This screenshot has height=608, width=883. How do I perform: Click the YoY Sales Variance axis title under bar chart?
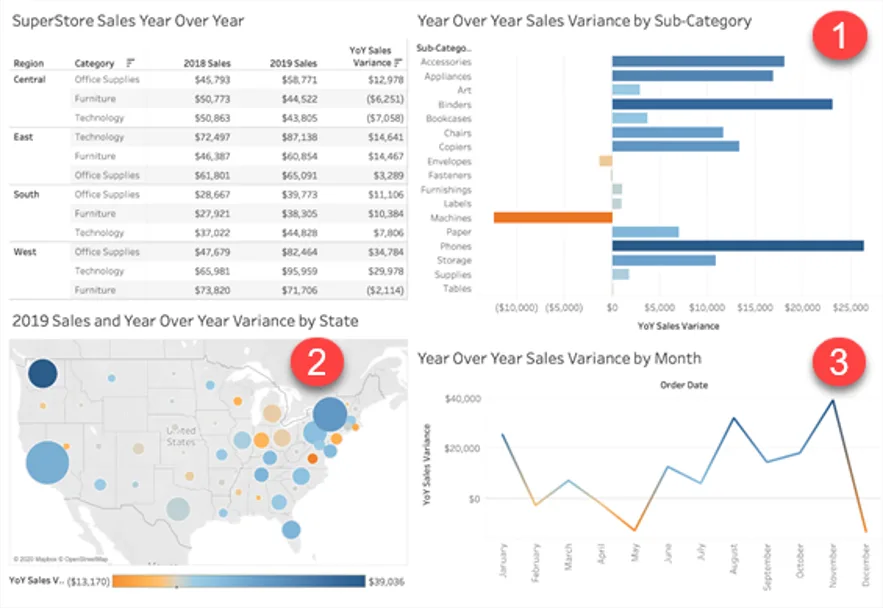[678, 326]
